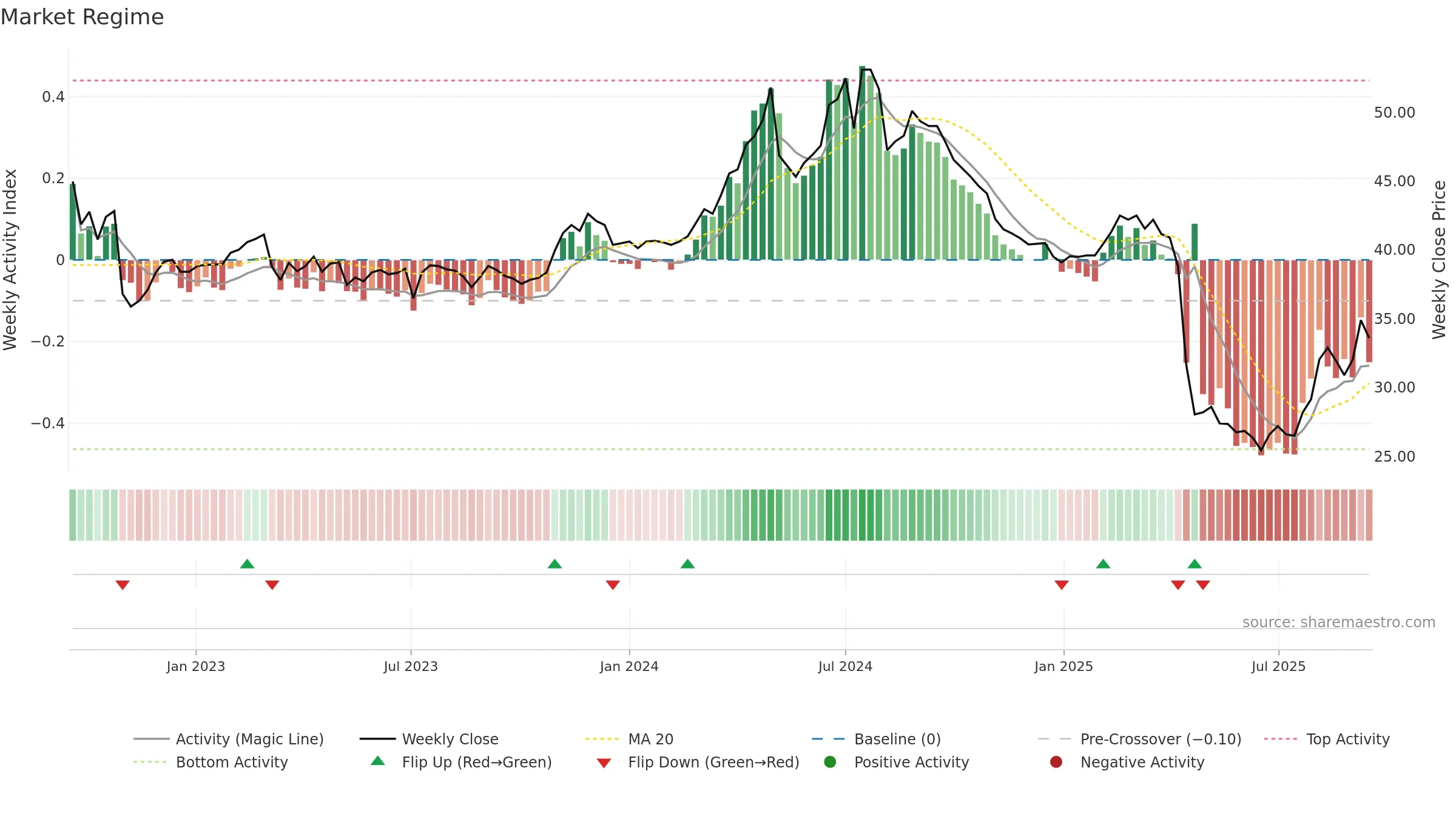1456x819 pixels.
Task: Click the last red Flip Down marker, after the April 2025 Flip Up
Action: pyautogui.click(x=1203, y=585)
